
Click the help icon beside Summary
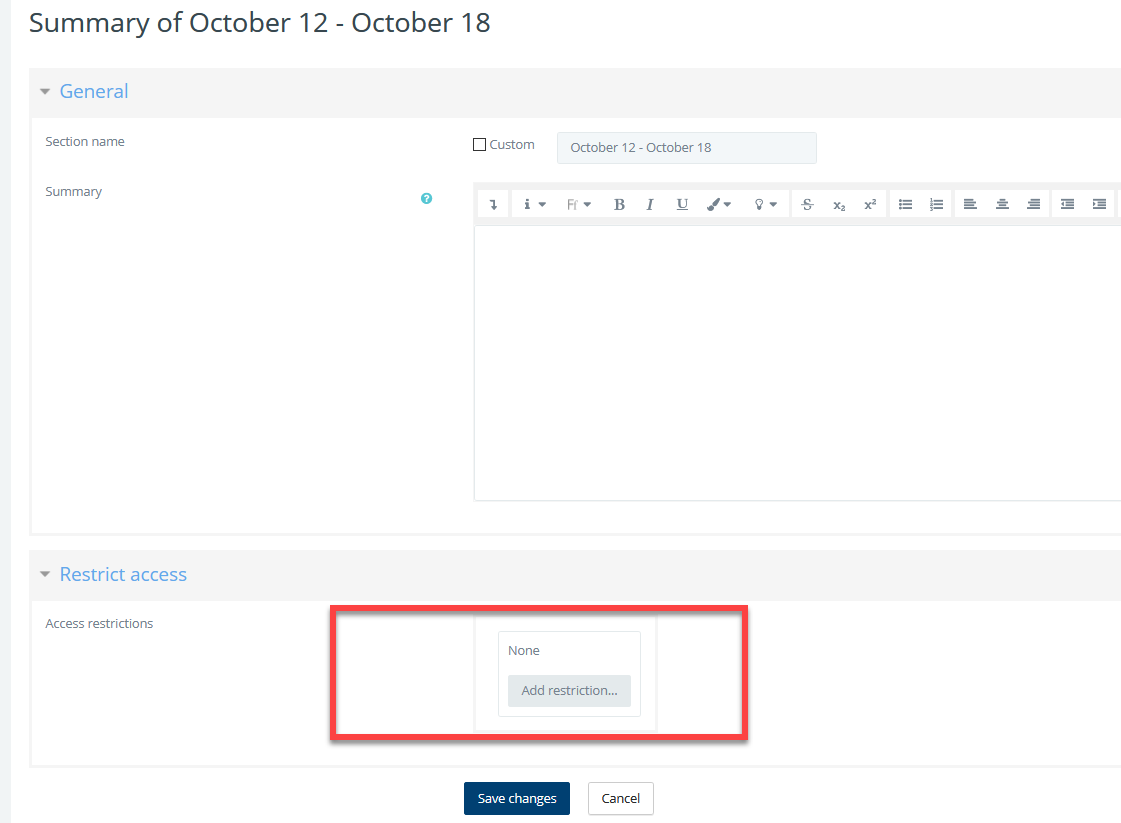point(427,198)
